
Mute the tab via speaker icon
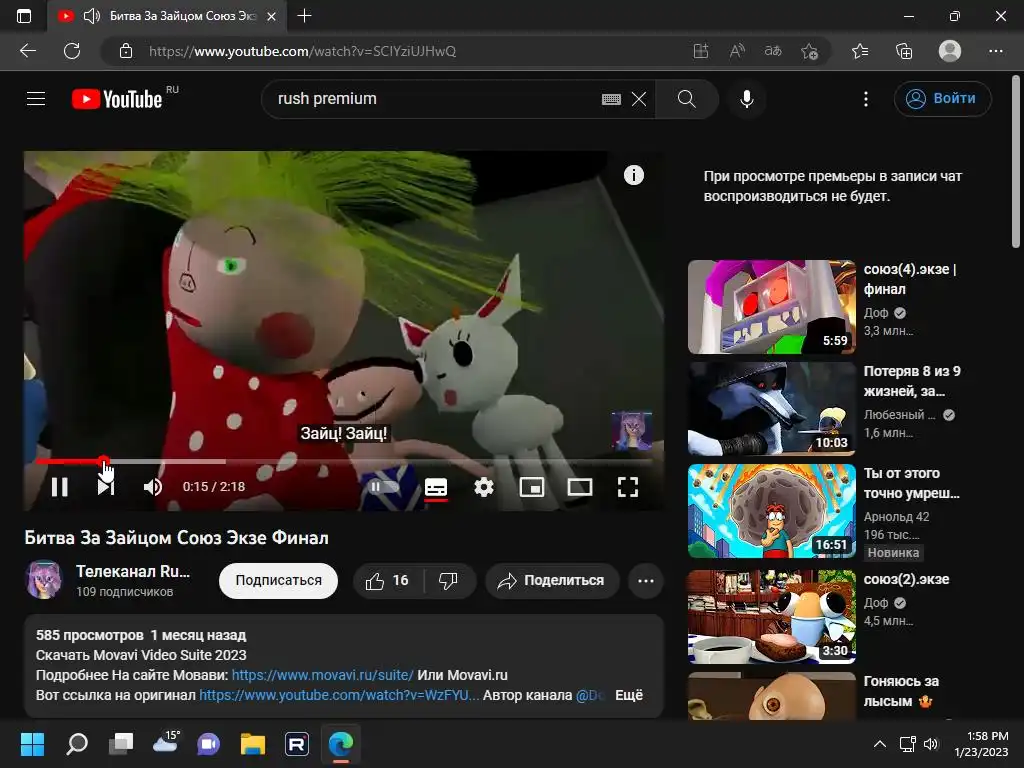(x=92, y=16)
